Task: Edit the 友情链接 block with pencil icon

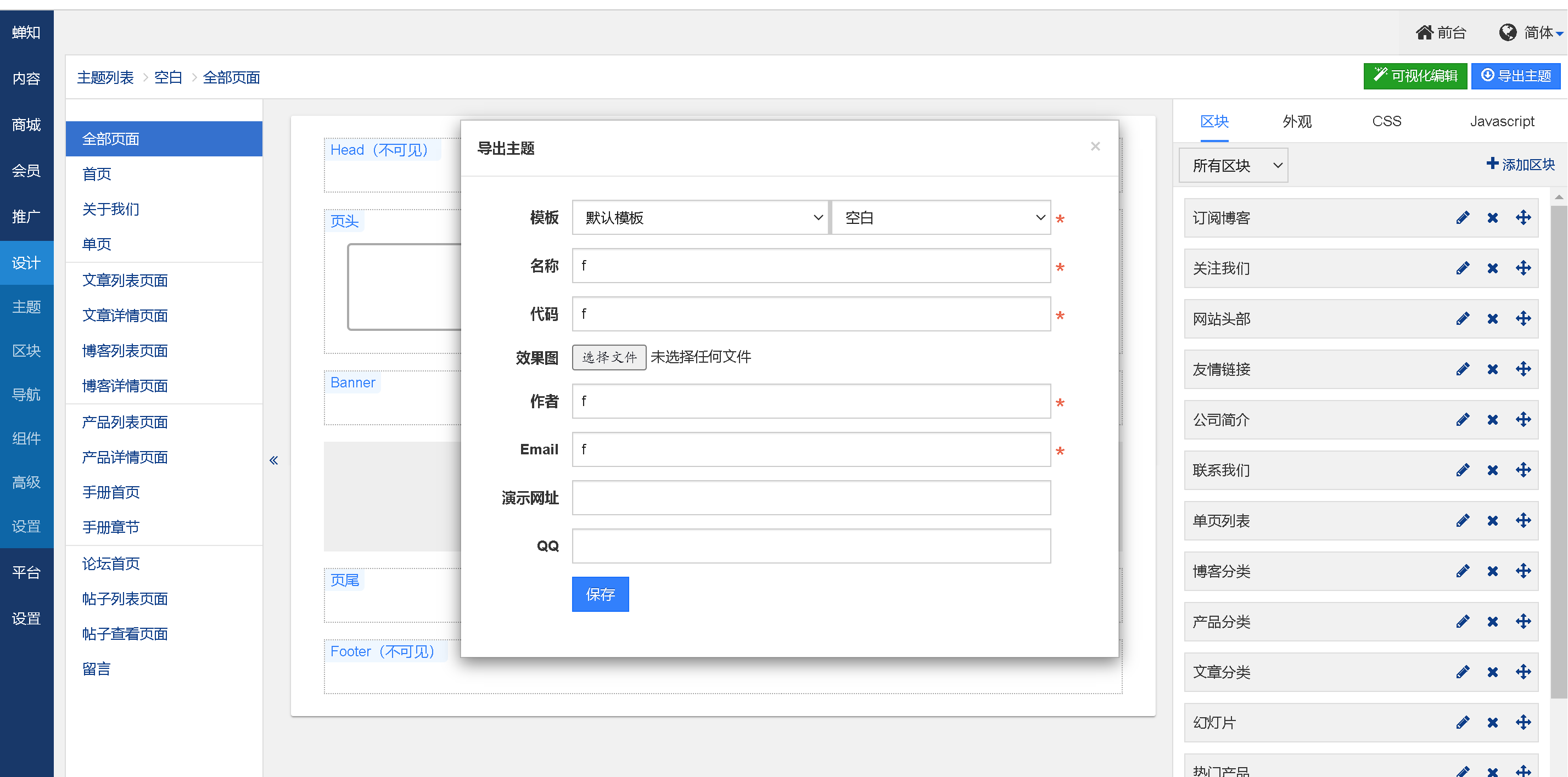Action: pyautogui.click(x=1462, y=369)
